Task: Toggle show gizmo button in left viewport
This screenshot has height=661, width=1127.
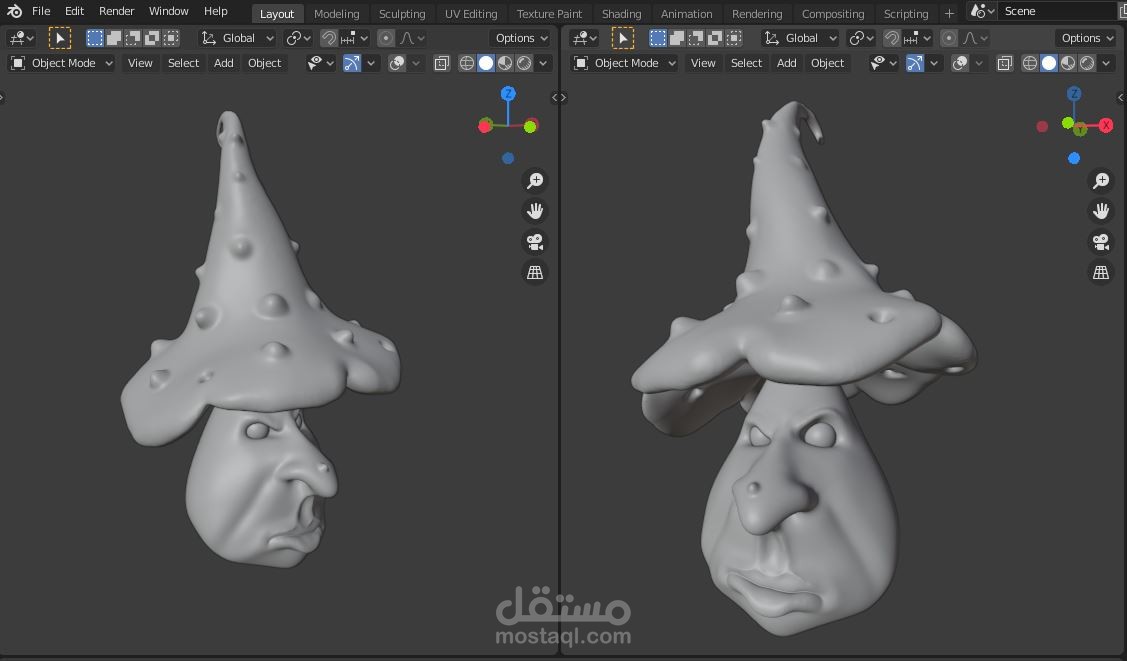Action: click(352, 63)
